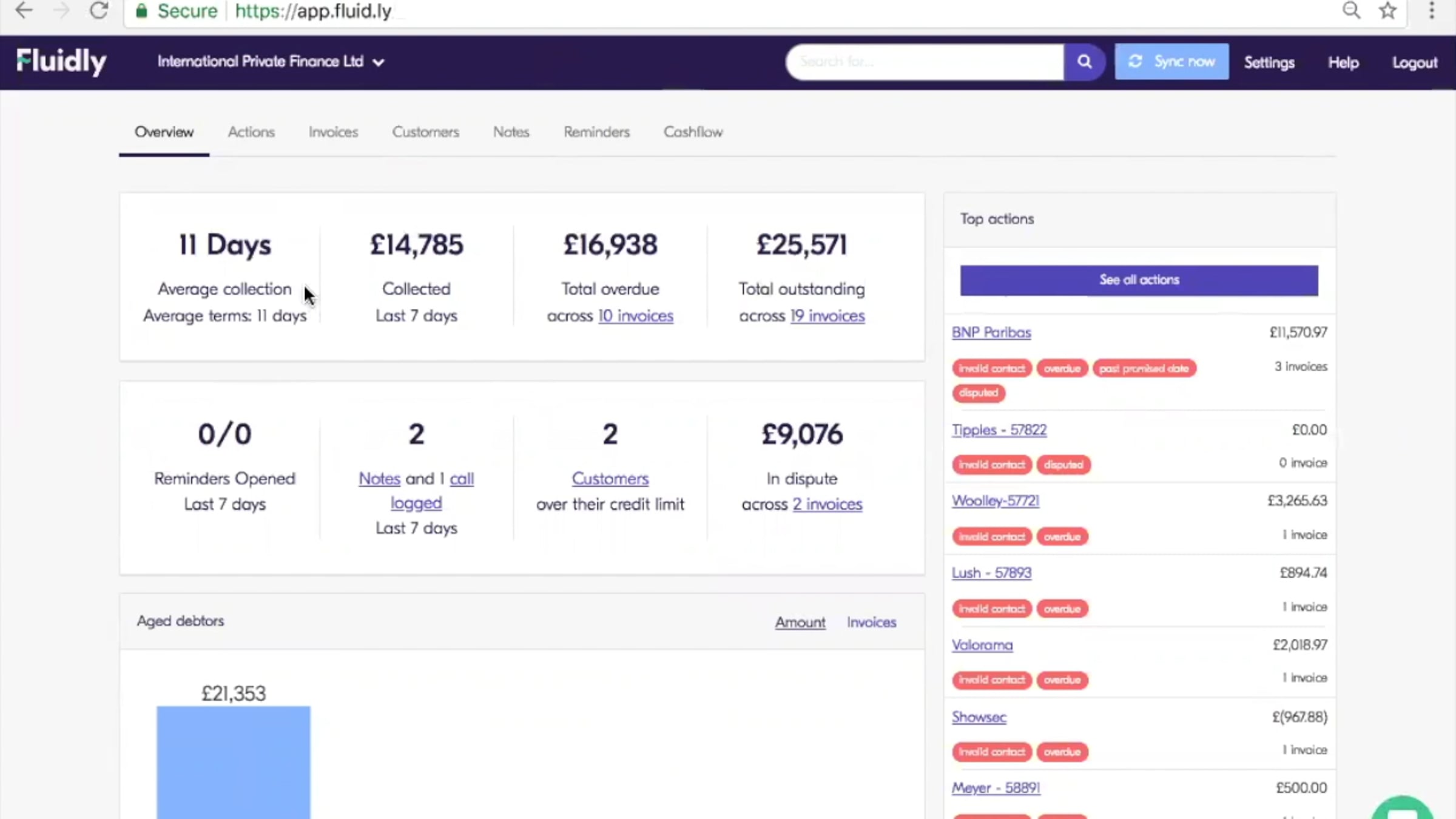Viewport: 1456px width, 819px height.
Task: Switch to the Invoices tab
Action: click(333, 132)
